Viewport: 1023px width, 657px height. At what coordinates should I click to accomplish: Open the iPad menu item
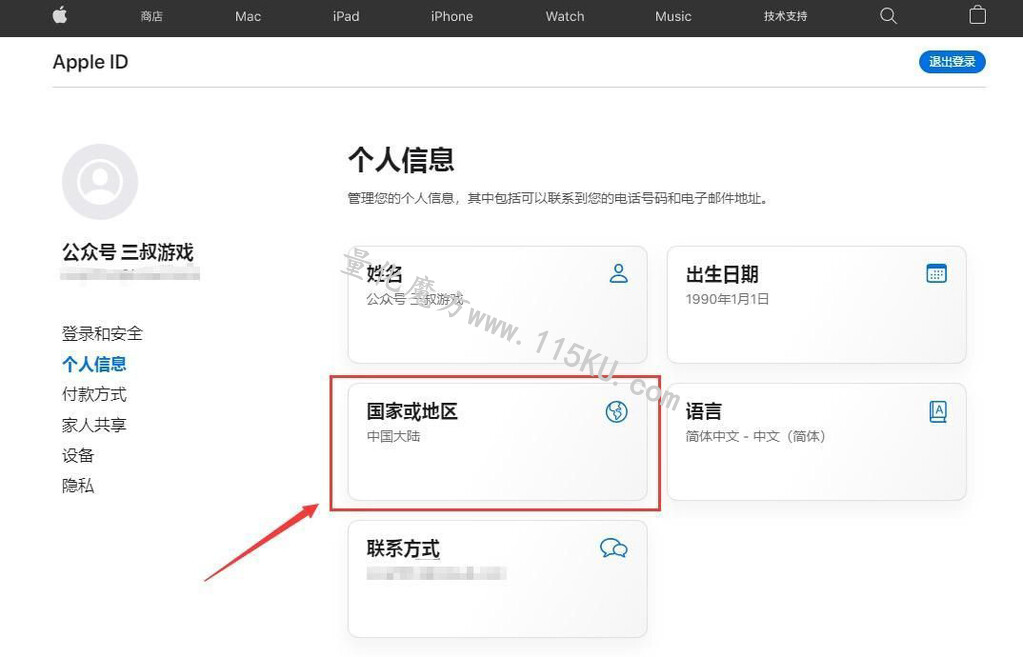coord(346,16)
